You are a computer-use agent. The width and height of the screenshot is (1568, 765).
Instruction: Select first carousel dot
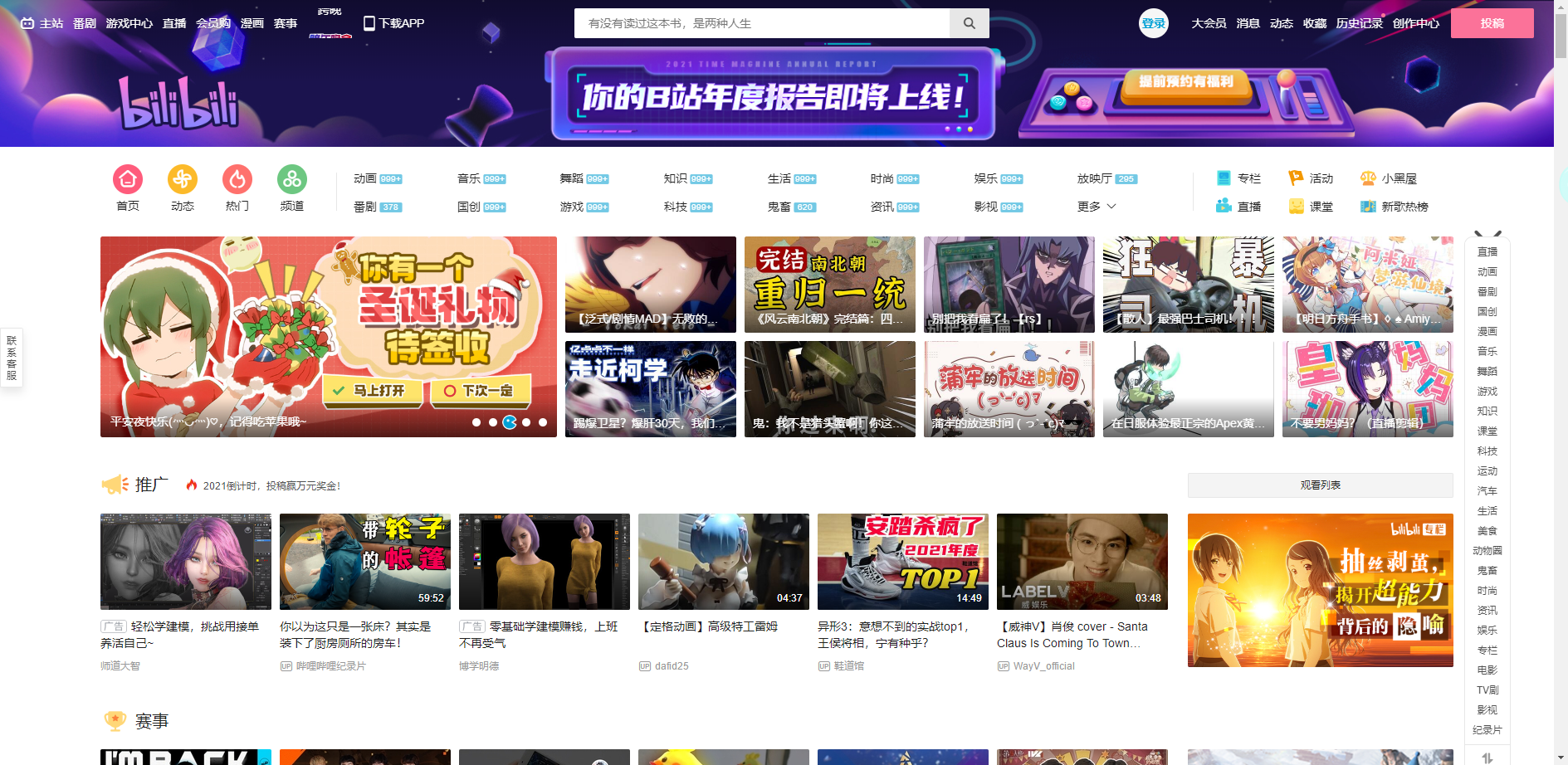click(x=476, y=422)
